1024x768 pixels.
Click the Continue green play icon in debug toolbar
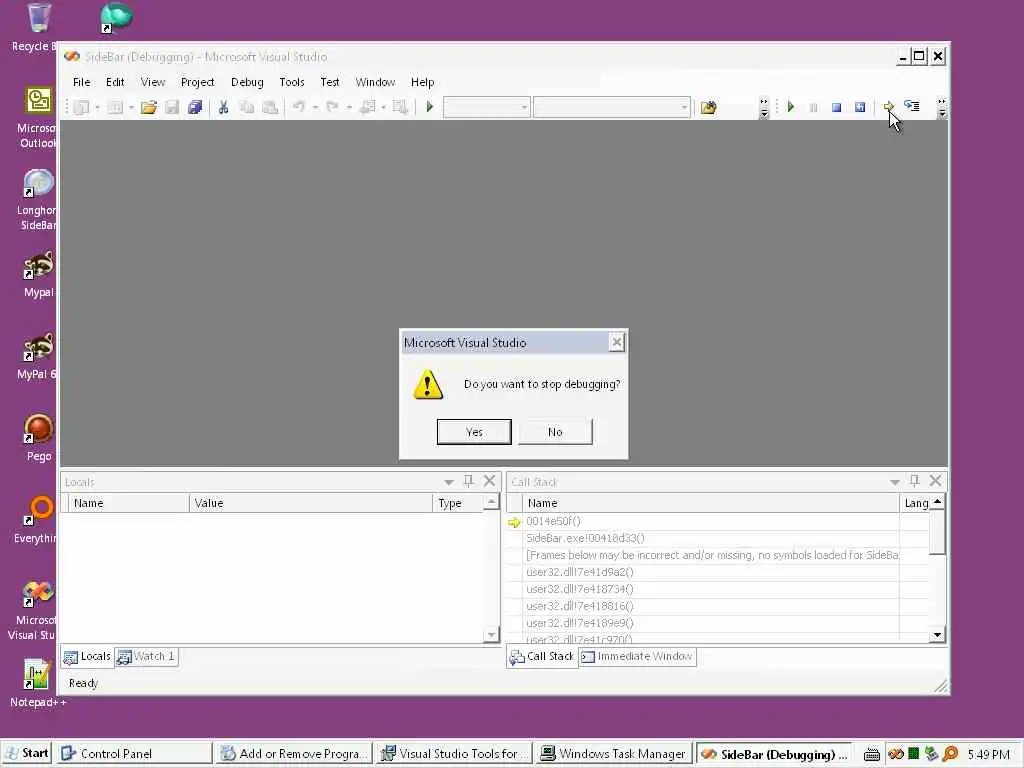(791, 106)
